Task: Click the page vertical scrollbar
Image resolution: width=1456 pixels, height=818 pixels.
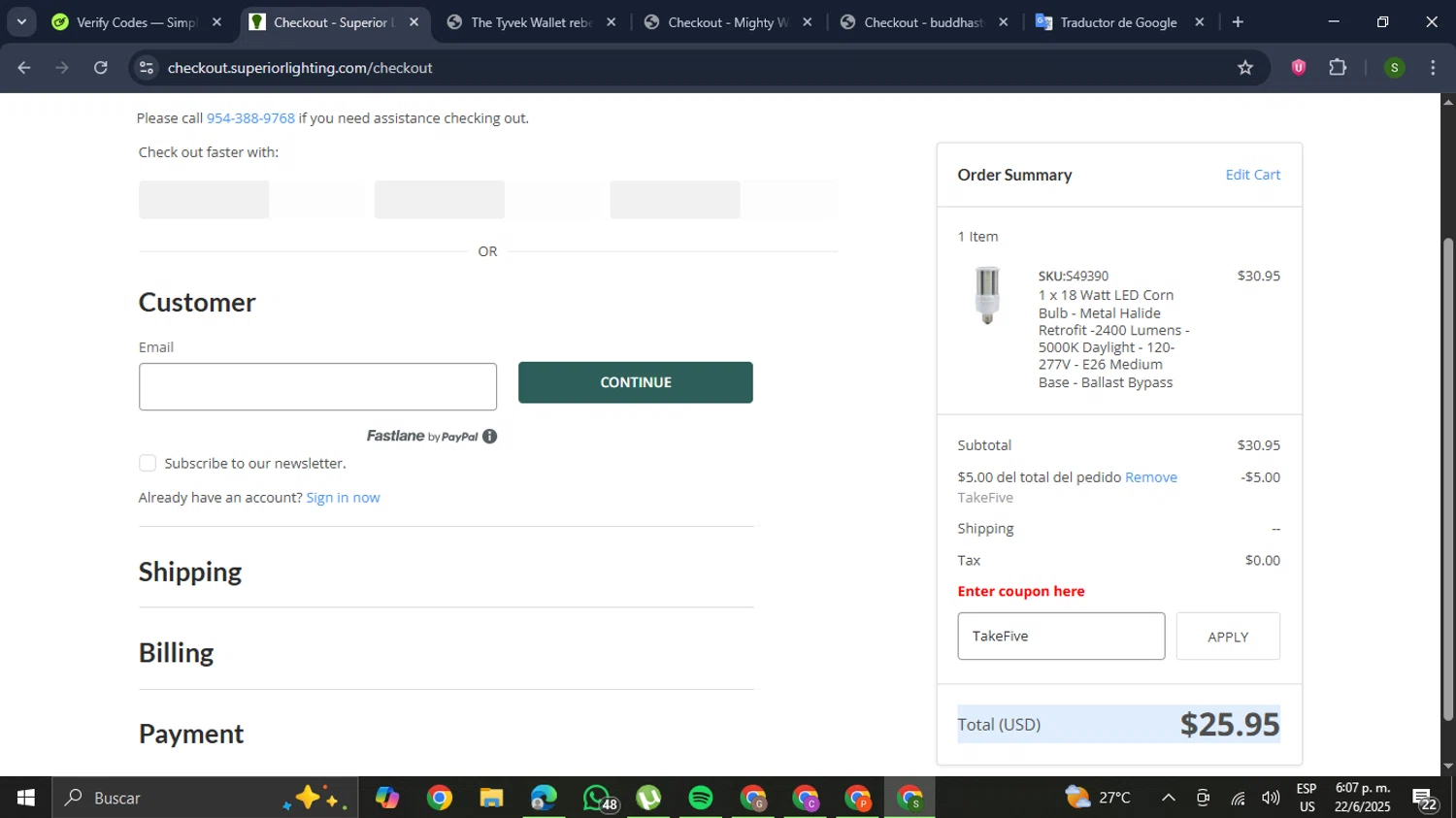Action: pos(1448,480)
